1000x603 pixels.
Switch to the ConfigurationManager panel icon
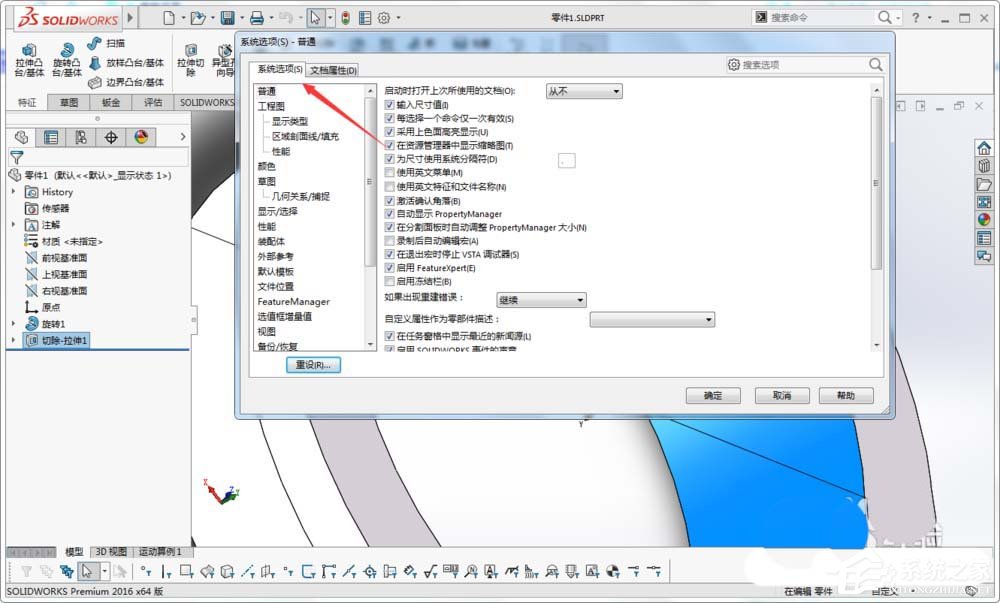coord(80,136)
